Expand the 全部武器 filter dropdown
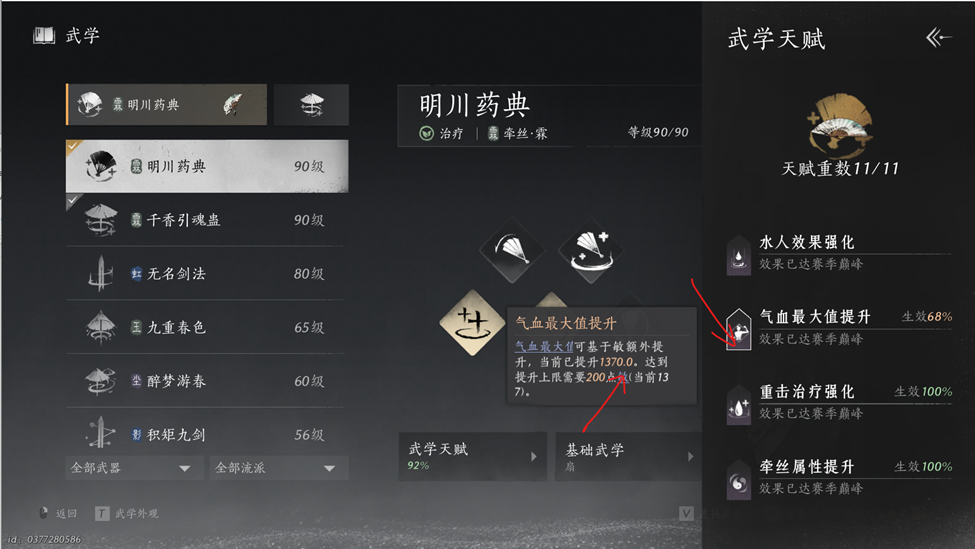Image resolution: width=975 pixels, height=549 pixels. click(x=134, y=468)
